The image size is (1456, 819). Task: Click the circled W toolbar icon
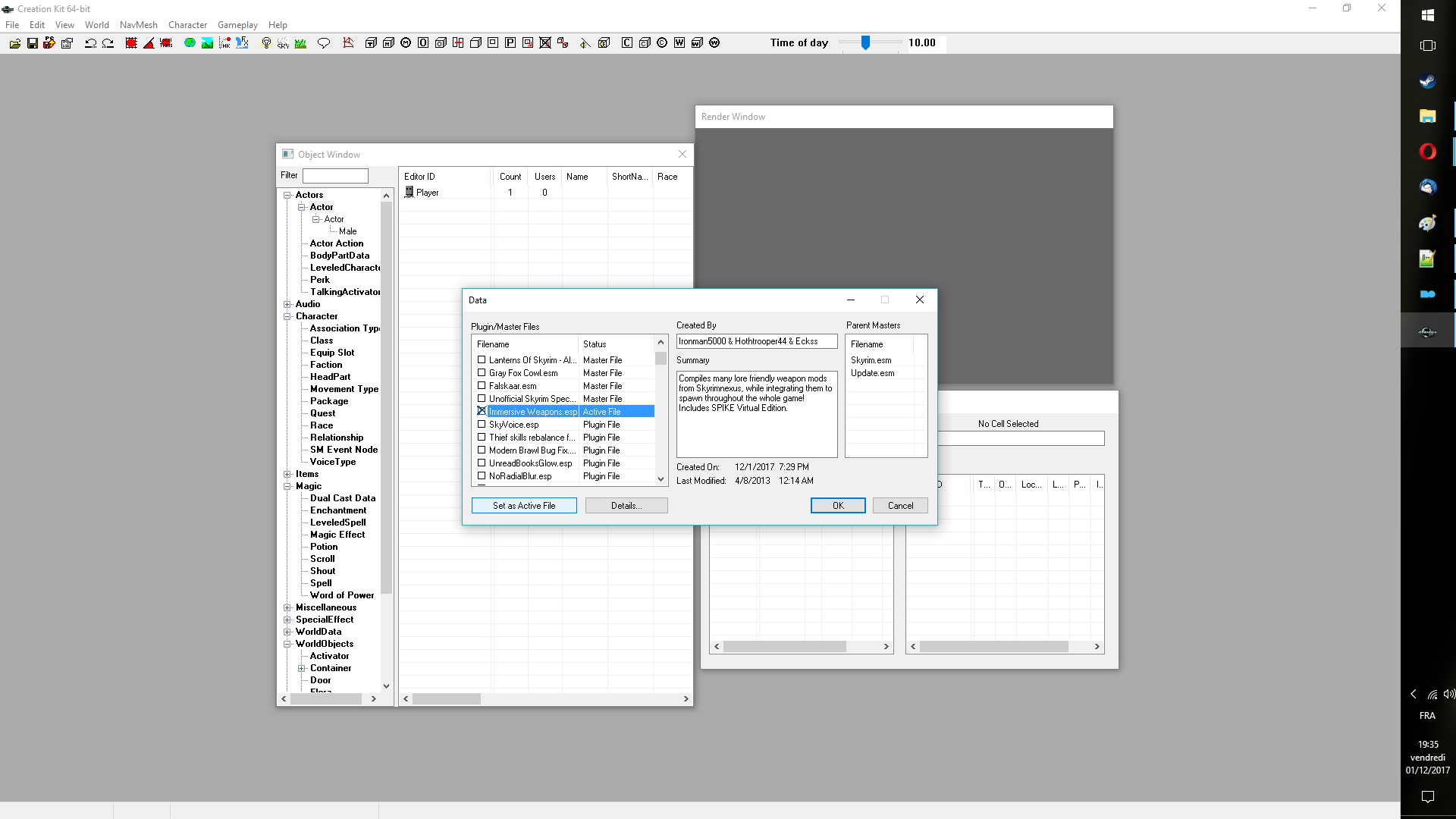tap(714, 43)
